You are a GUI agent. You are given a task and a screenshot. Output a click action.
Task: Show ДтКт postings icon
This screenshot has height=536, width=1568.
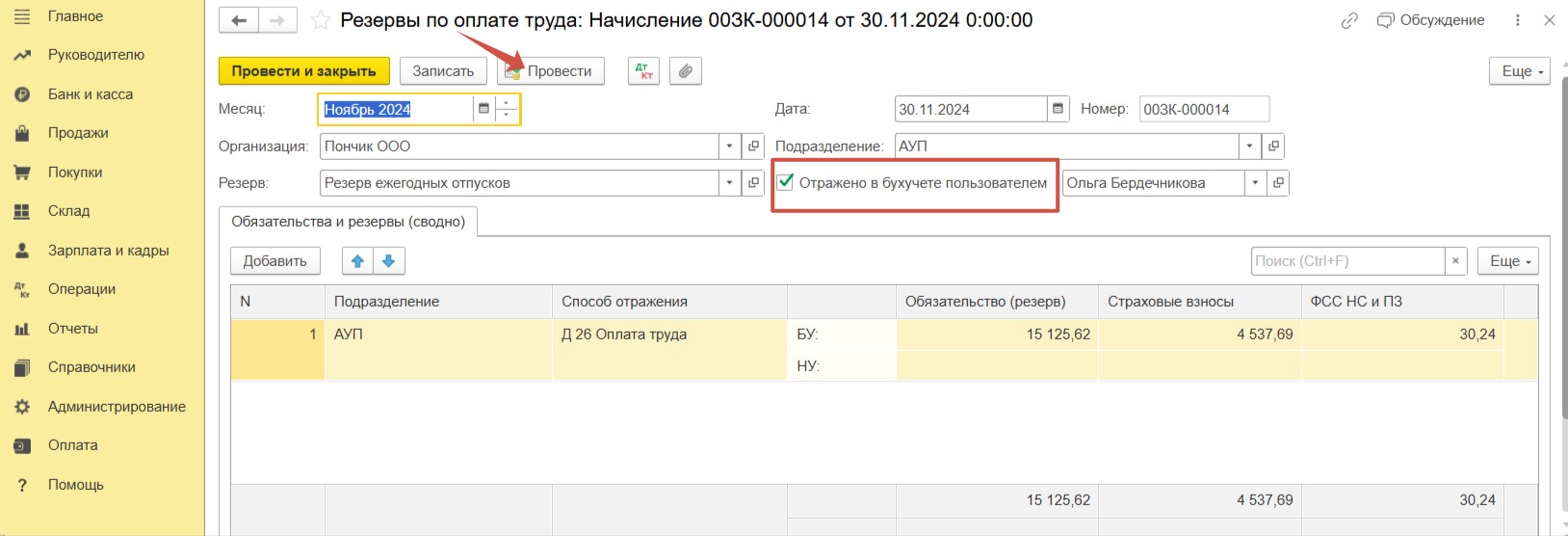pos(643,70)
